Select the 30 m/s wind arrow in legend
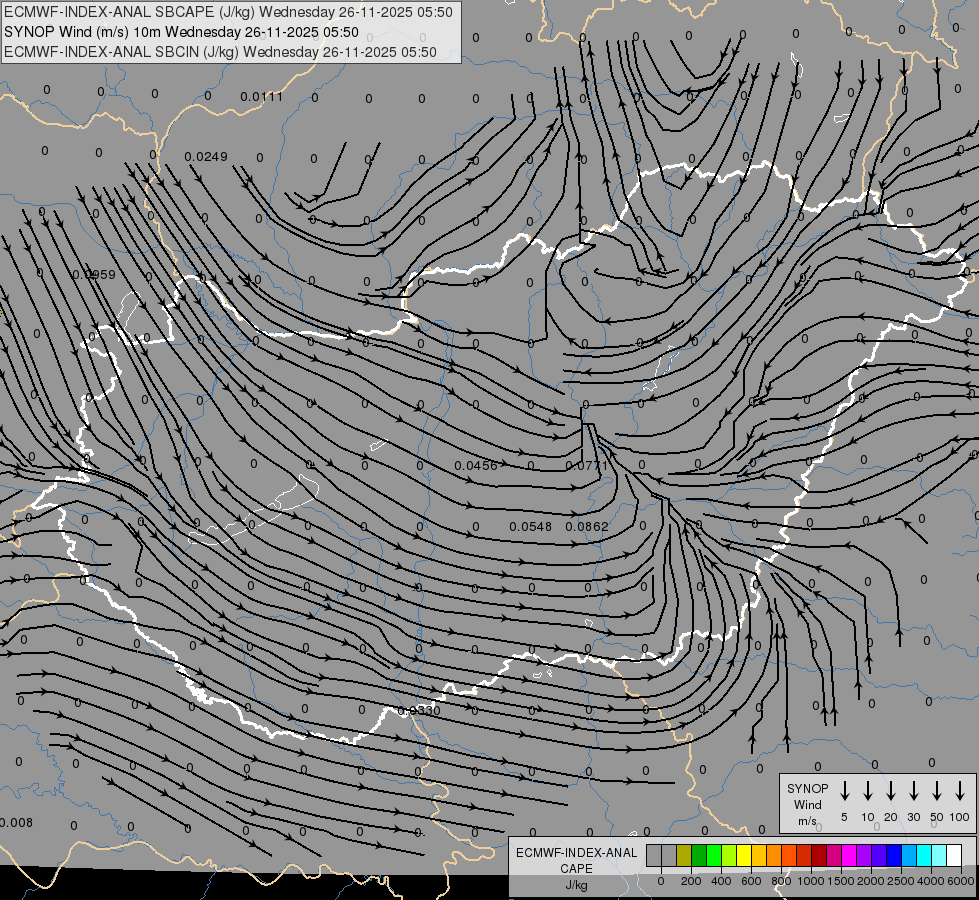 [x=914, y=791]
